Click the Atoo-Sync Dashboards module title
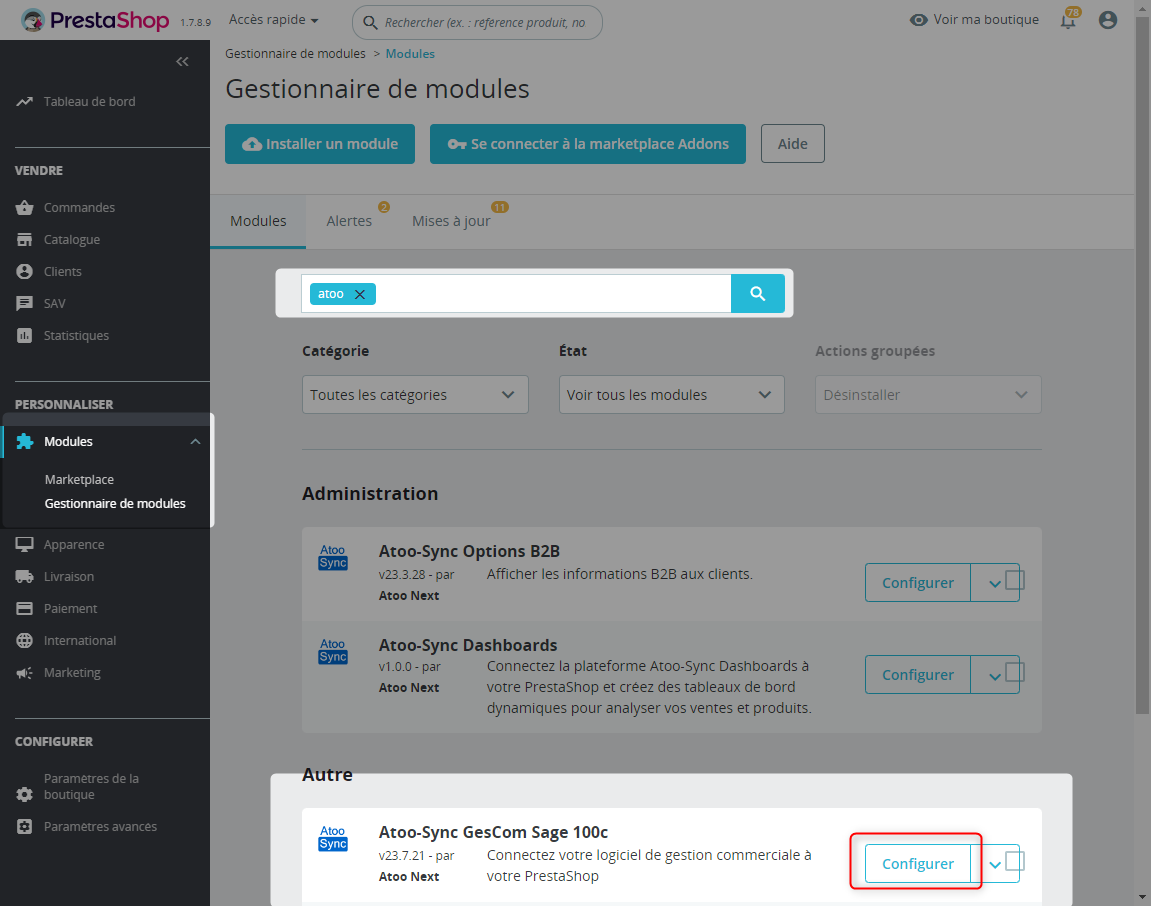This screenshot has height=906, width=1151. click(x=468, y=645)
